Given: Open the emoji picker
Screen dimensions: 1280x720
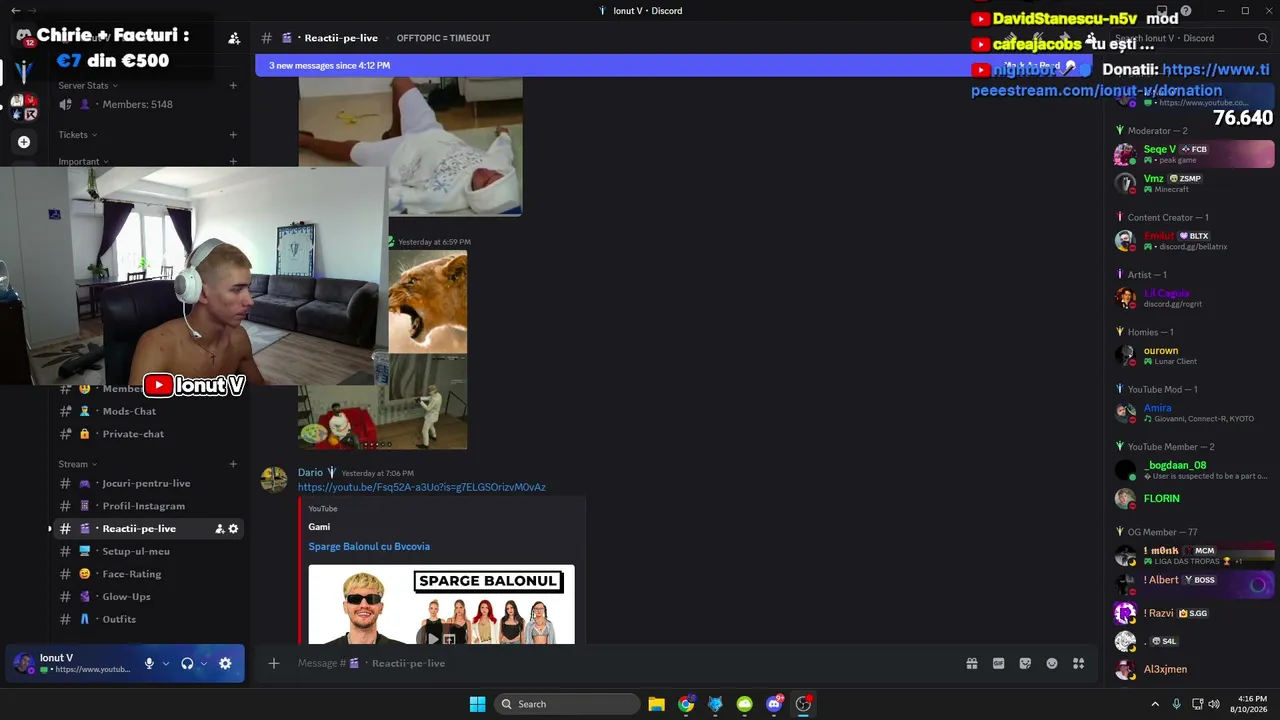Looking at the screenshot, I should coord(1052,663).
